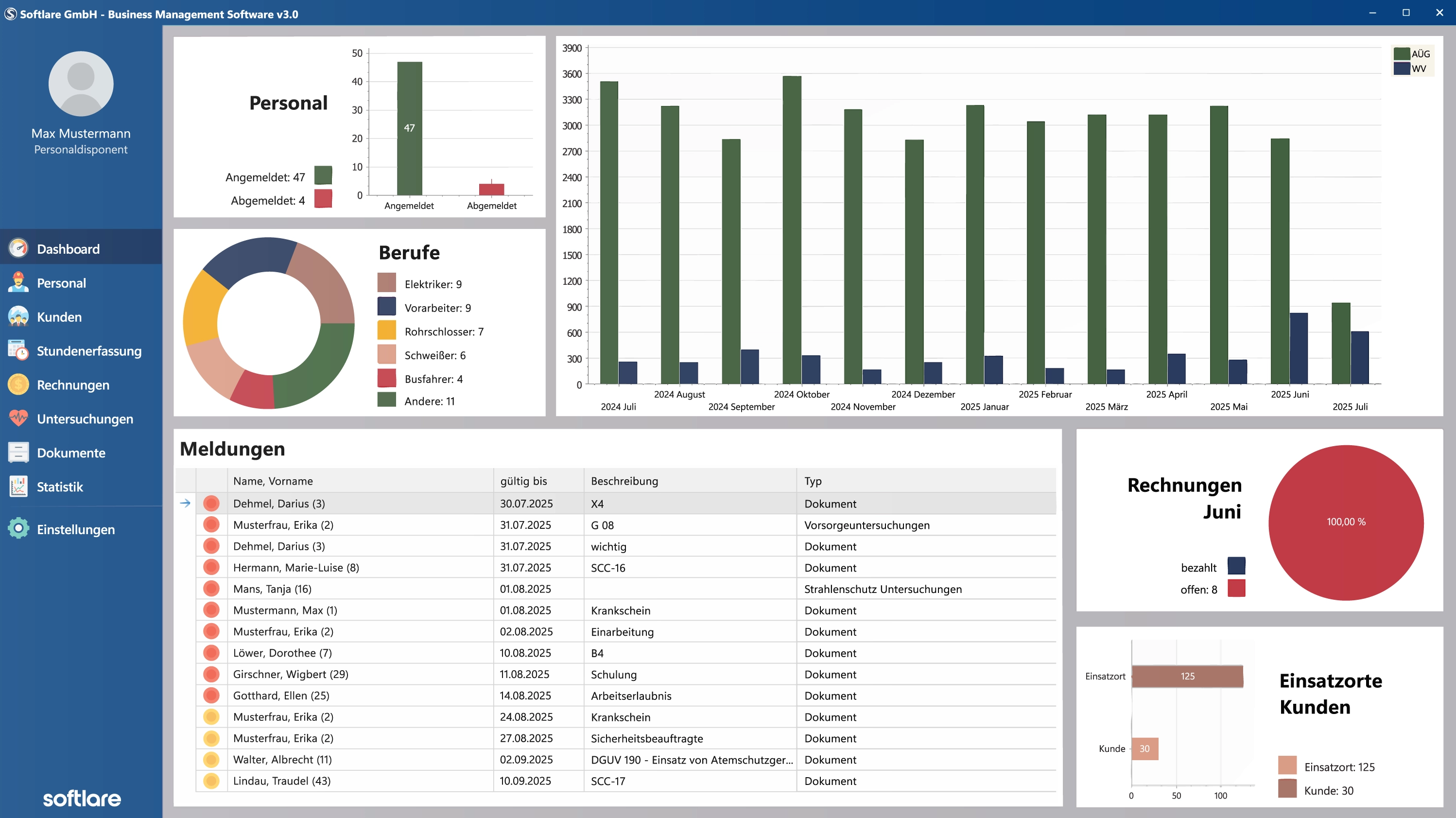Click the row indicator arrow beside Dehmel
The height and width of the screenshot is (818, 1456).
(185, 503)
